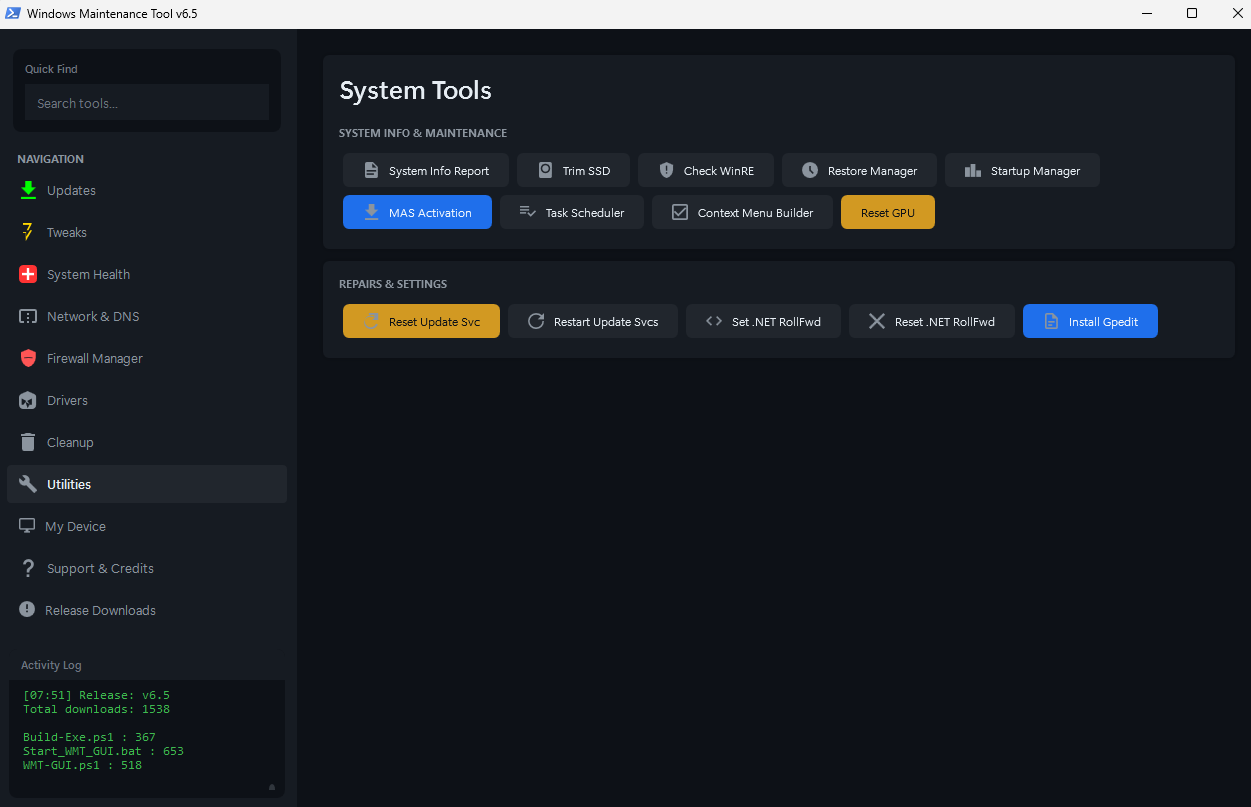This screenshot has height=807, width=1251.
Task: Click the refresh icon on Restart Update Svcs
Action: tap(536, 321)
